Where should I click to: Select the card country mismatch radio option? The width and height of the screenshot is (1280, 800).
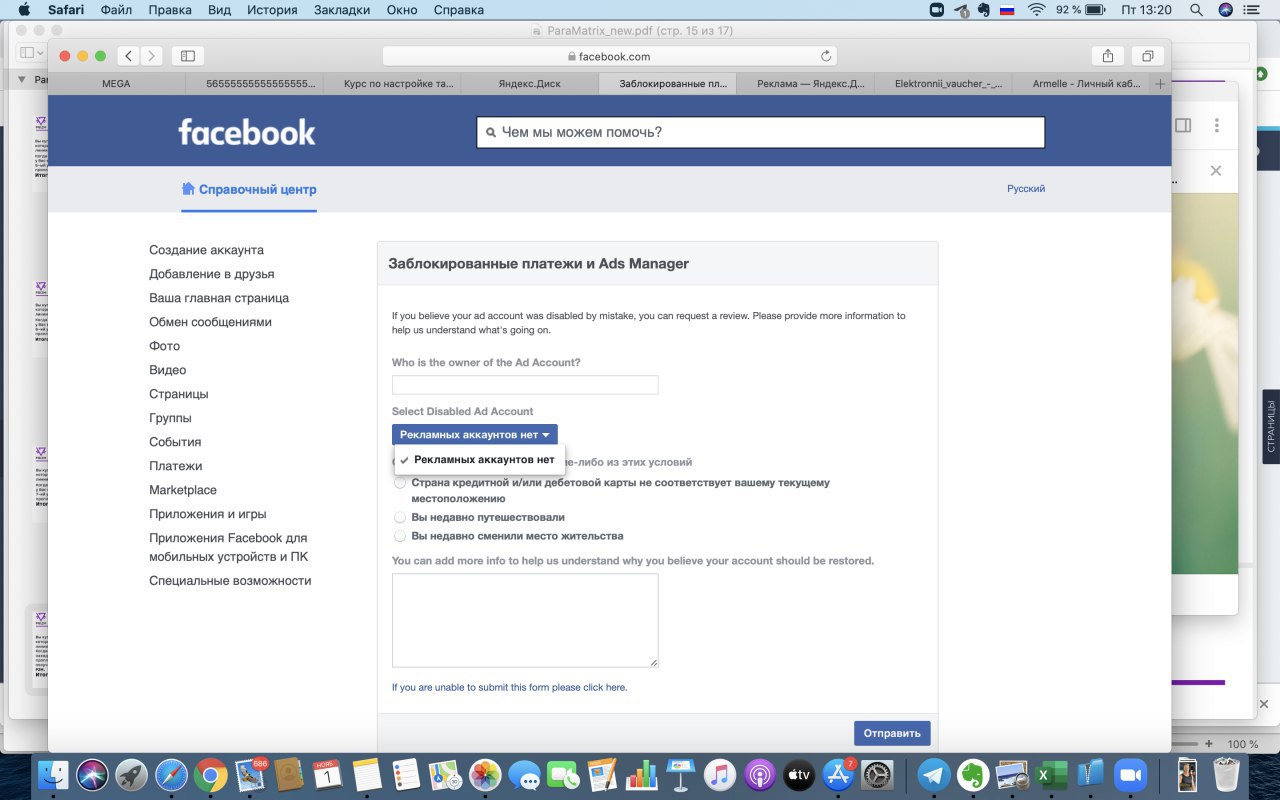(400, 483)
